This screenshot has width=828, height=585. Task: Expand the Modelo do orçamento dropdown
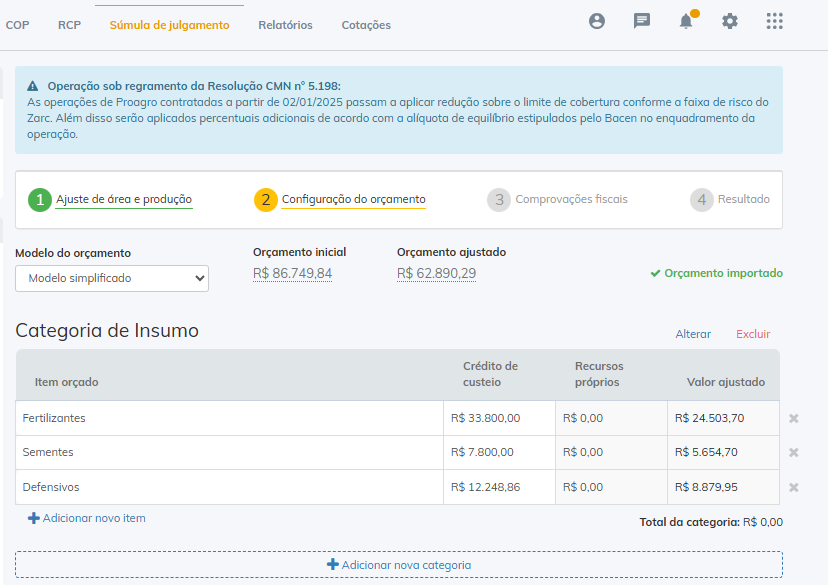[112, 278]
